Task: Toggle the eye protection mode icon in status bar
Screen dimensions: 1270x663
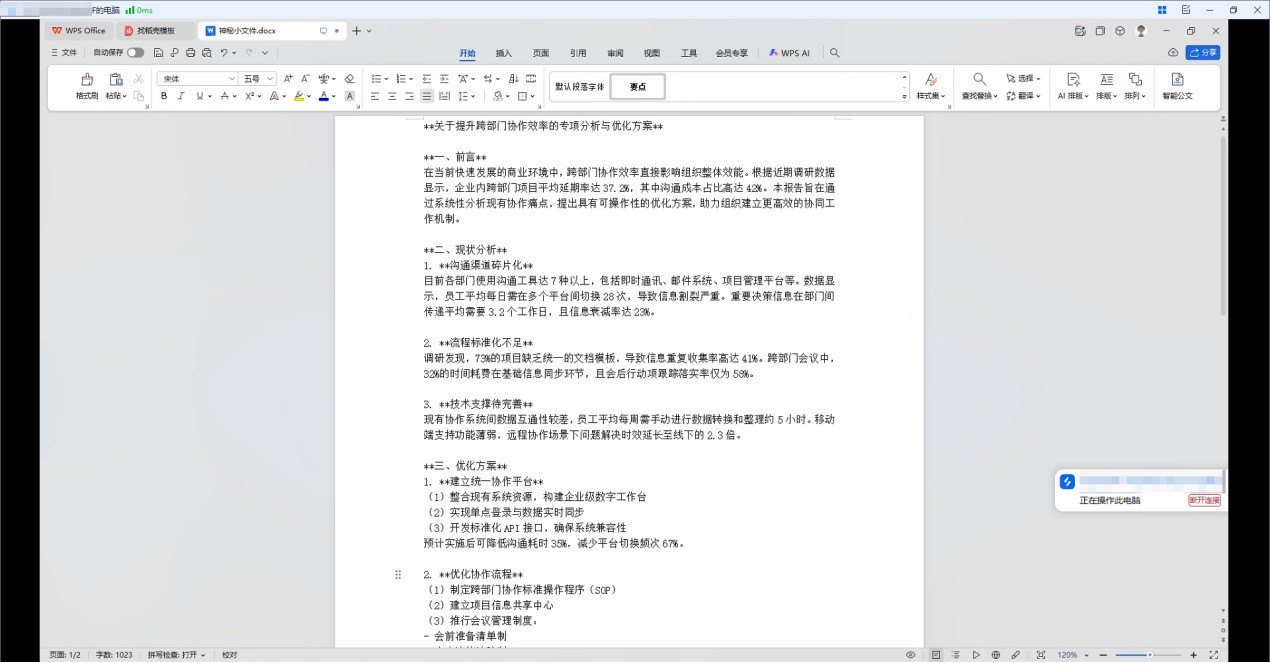Action: tap(911, 655)
